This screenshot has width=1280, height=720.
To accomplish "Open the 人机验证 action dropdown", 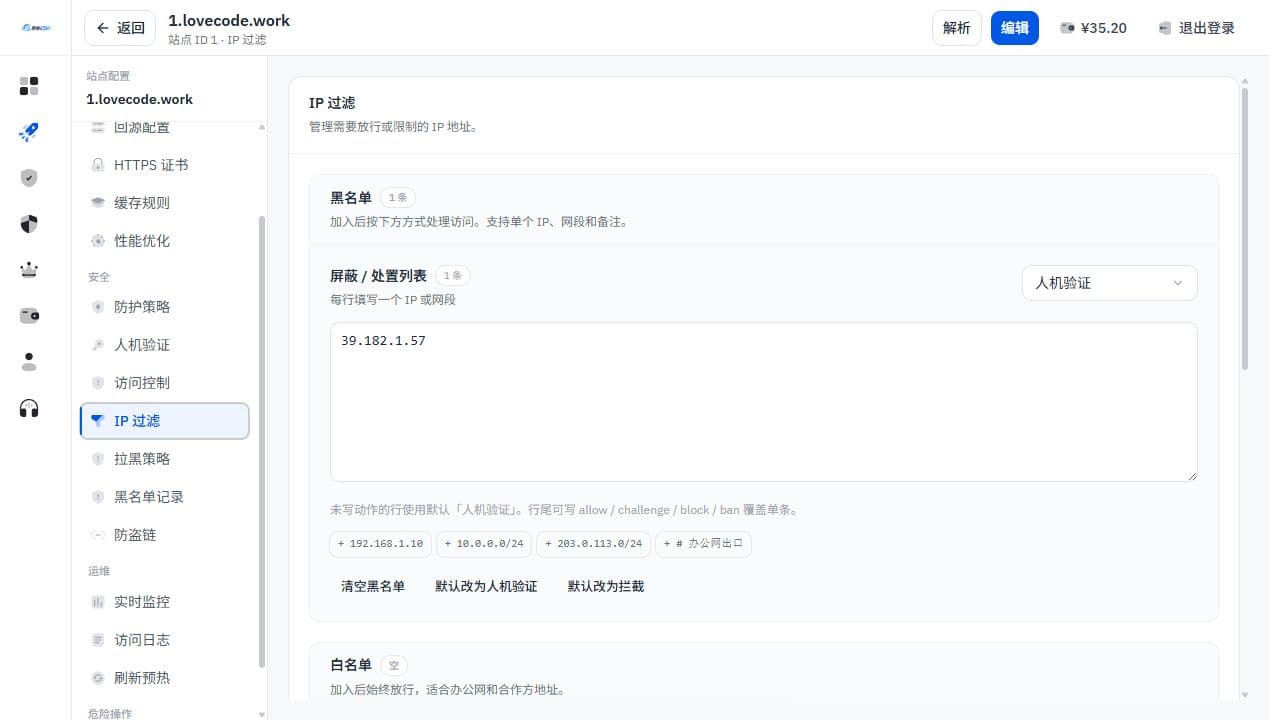I will [x=1109, y=283].
